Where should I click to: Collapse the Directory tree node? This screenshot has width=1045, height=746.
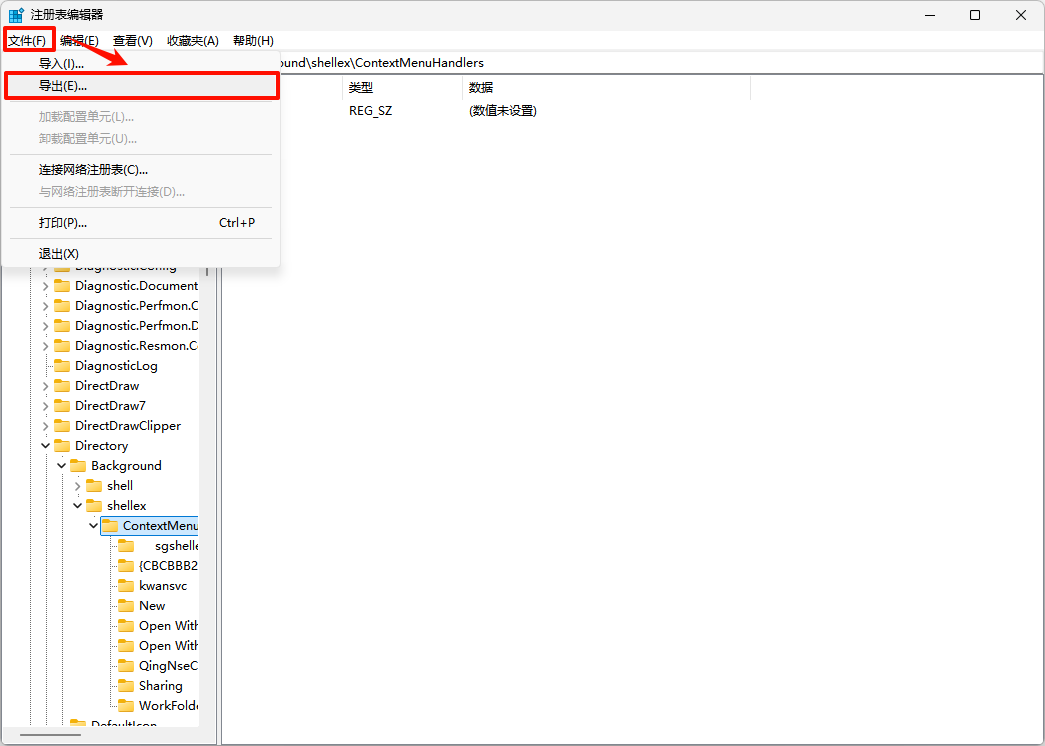point(45,446)
